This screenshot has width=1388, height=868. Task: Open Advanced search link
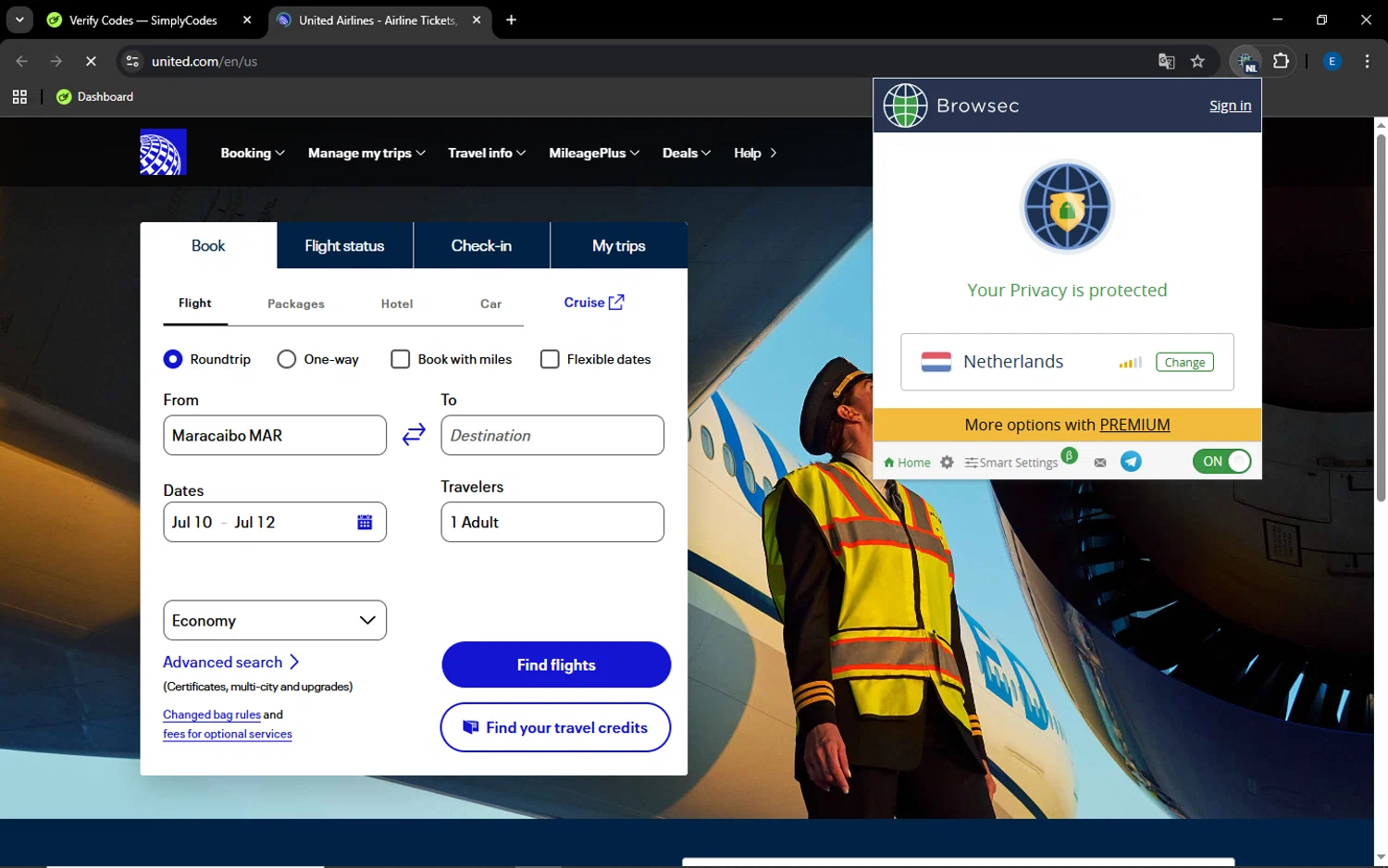(231, 662)
